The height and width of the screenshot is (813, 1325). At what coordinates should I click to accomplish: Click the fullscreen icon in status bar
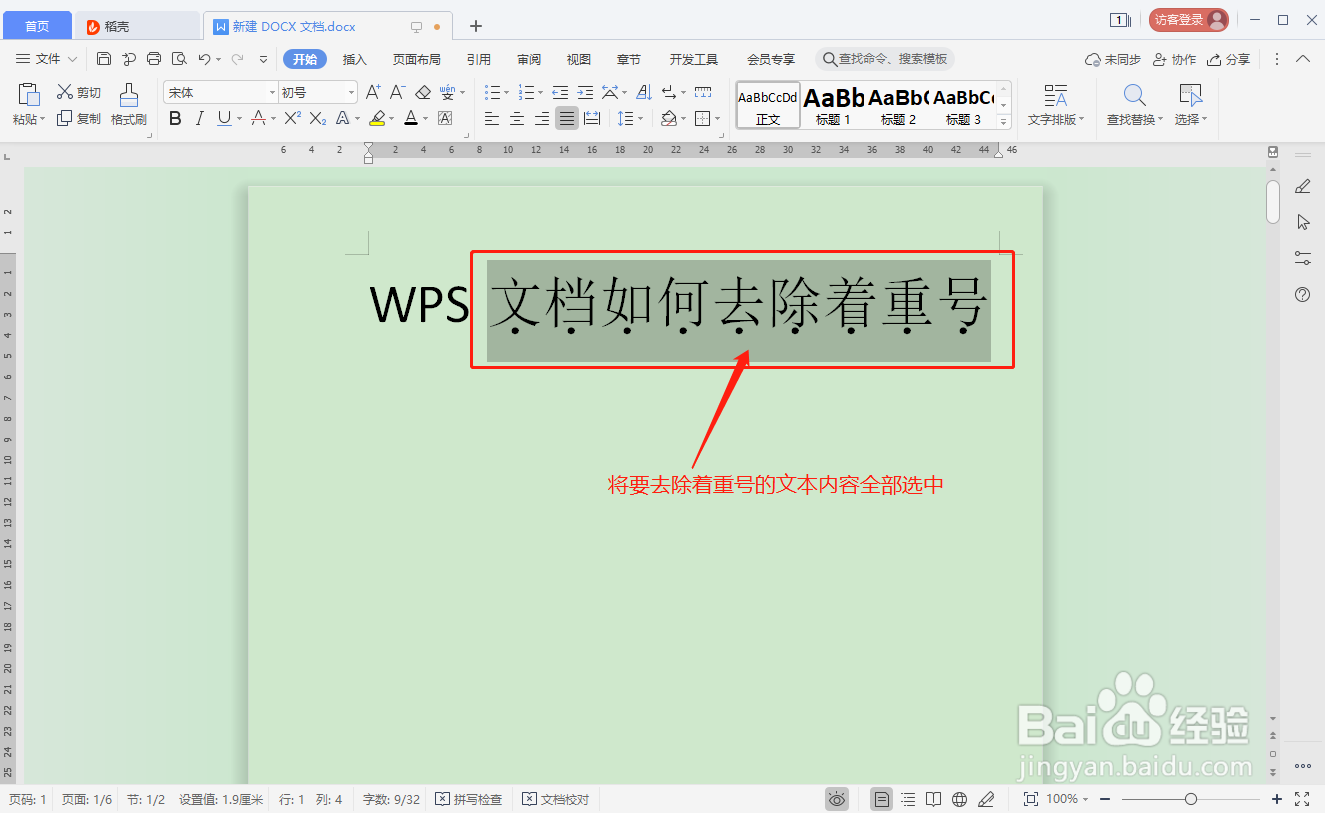tap(1302, 799)
